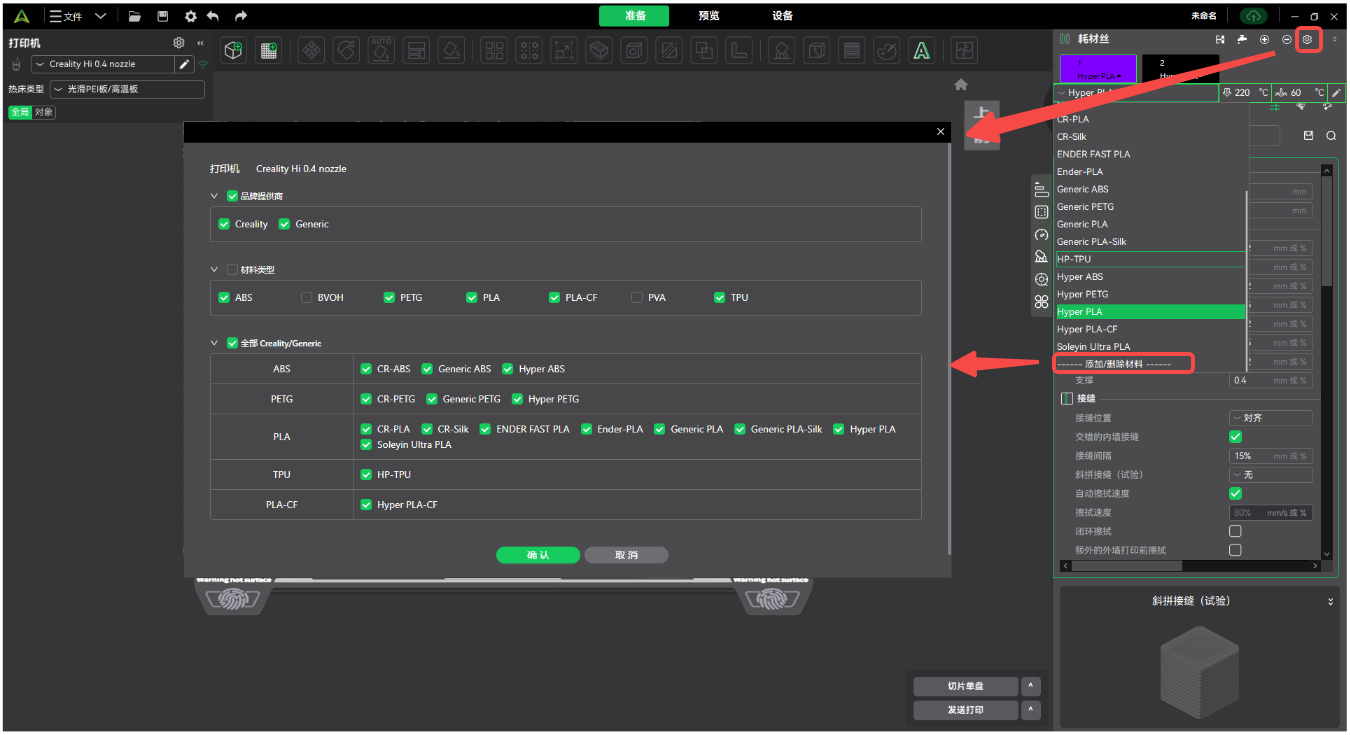The height and width of the screenshot is (735, 1350).
Task: Uncheck the Creality brand checkbox
Action: 224,224
